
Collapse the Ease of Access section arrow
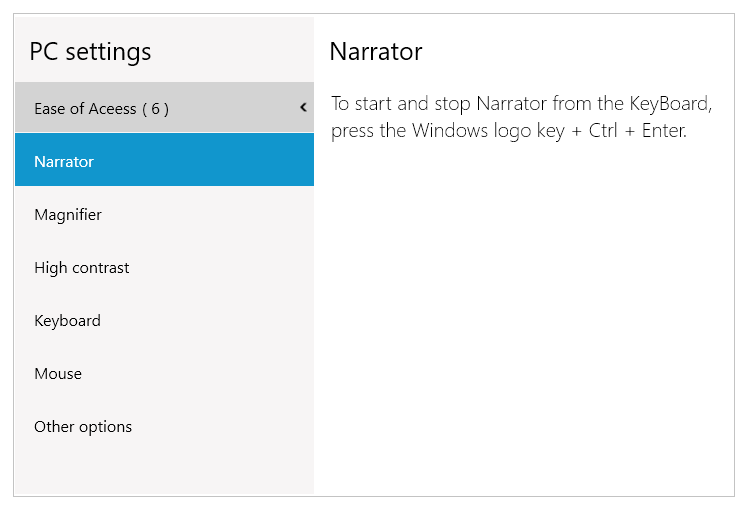pyautogui.click(x=303, y=108)
